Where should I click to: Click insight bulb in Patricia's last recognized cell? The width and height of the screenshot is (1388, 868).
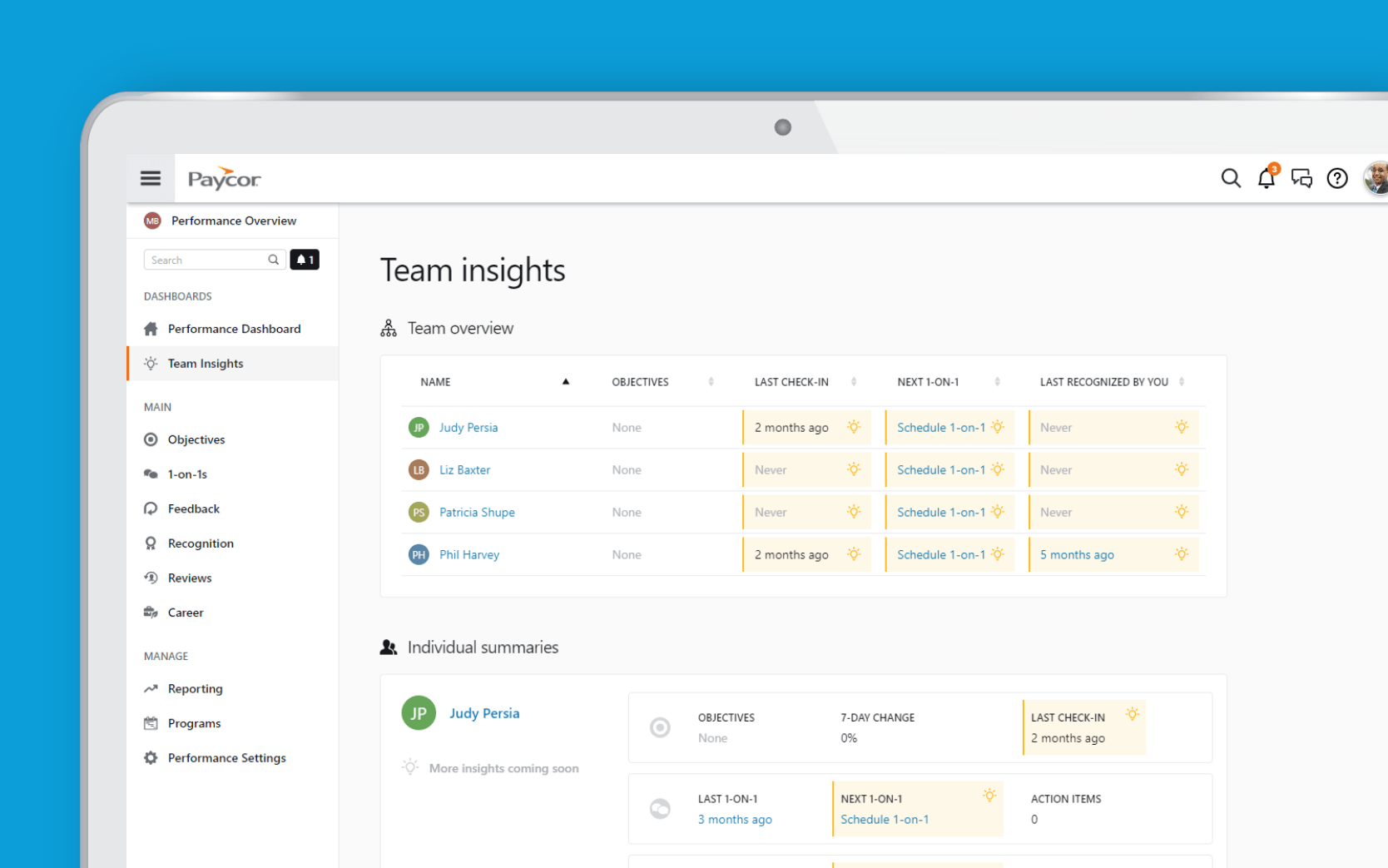(1182, 512)
